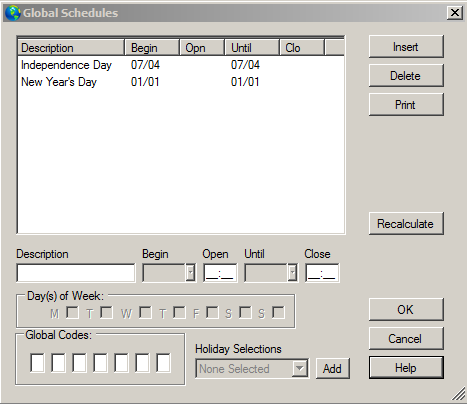Click the Begin column header
The height and width of the screenshot is (404, 467).
152,48
